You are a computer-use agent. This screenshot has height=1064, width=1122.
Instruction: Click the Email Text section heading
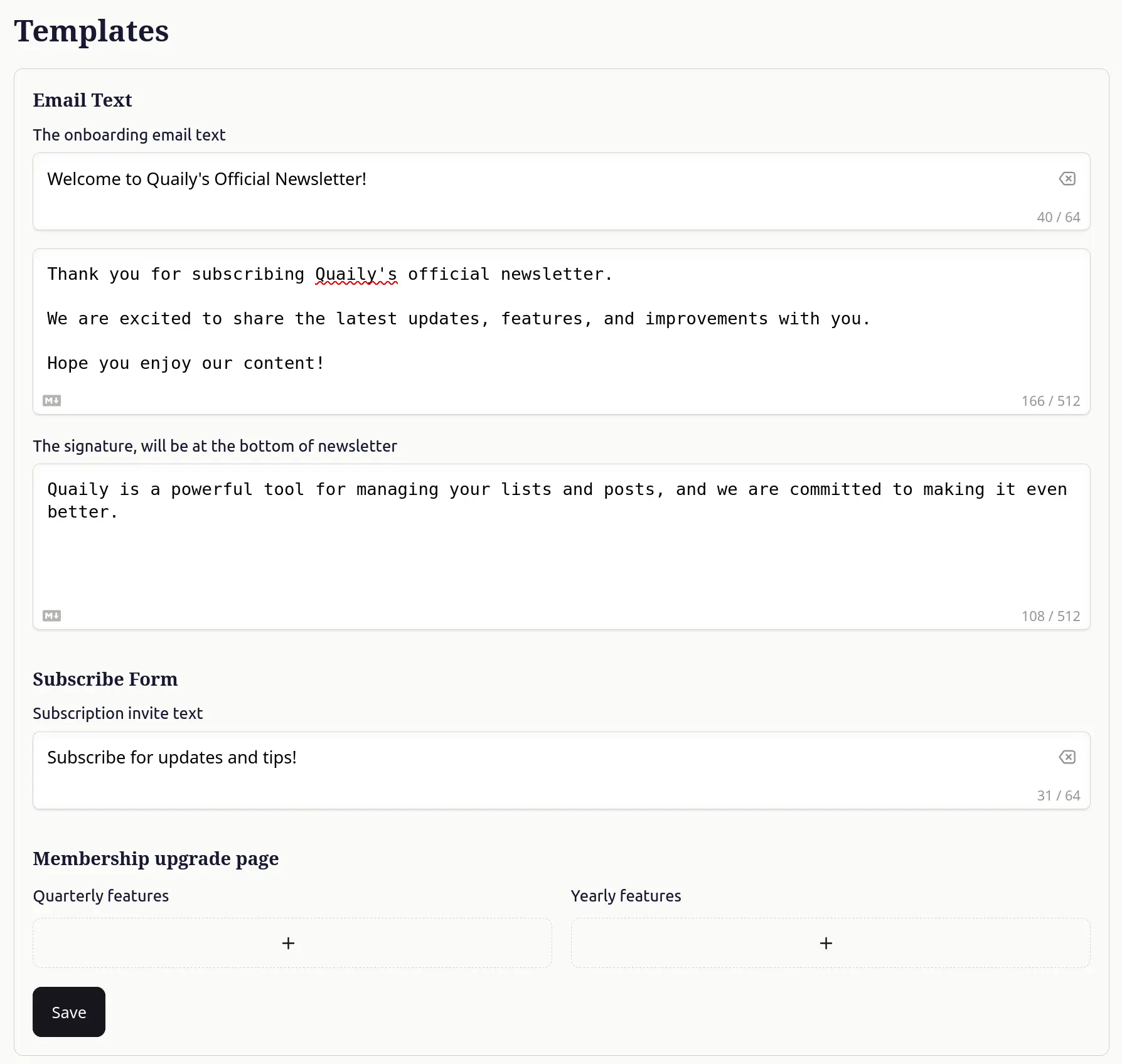[x=82, y=100]
